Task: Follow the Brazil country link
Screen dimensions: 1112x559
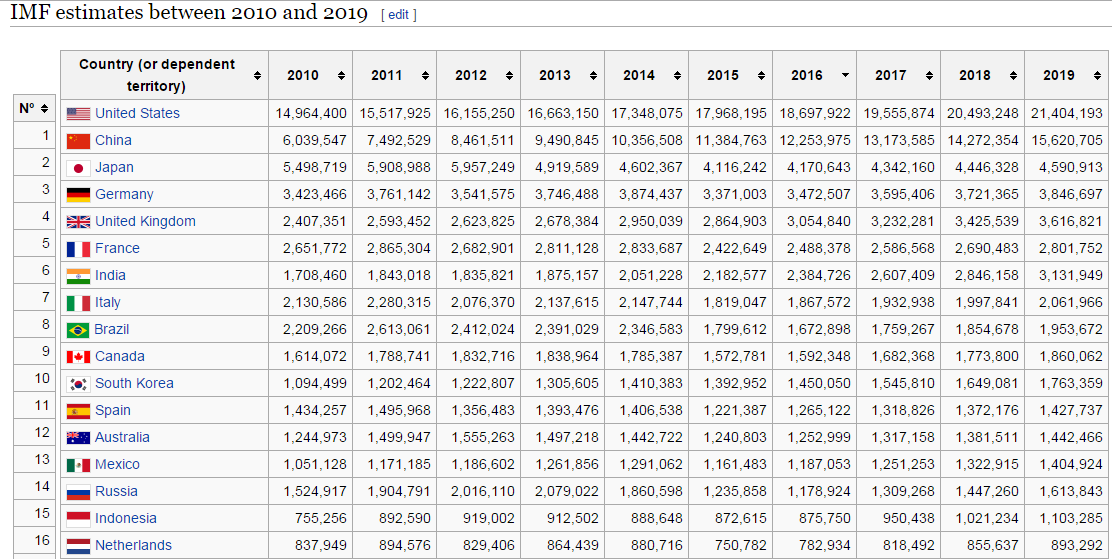Action: click(112, 329)
